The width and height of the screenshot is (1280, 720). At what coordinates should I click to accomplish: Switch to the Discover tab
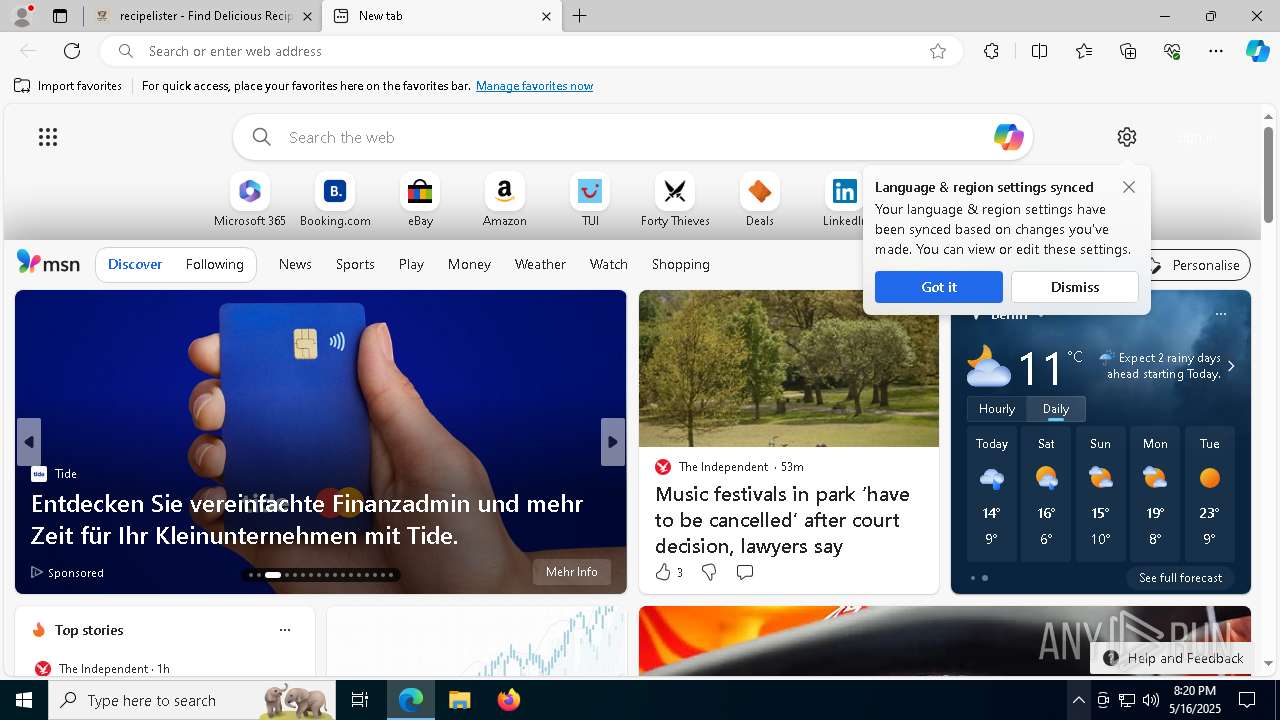tap(135, 264)
